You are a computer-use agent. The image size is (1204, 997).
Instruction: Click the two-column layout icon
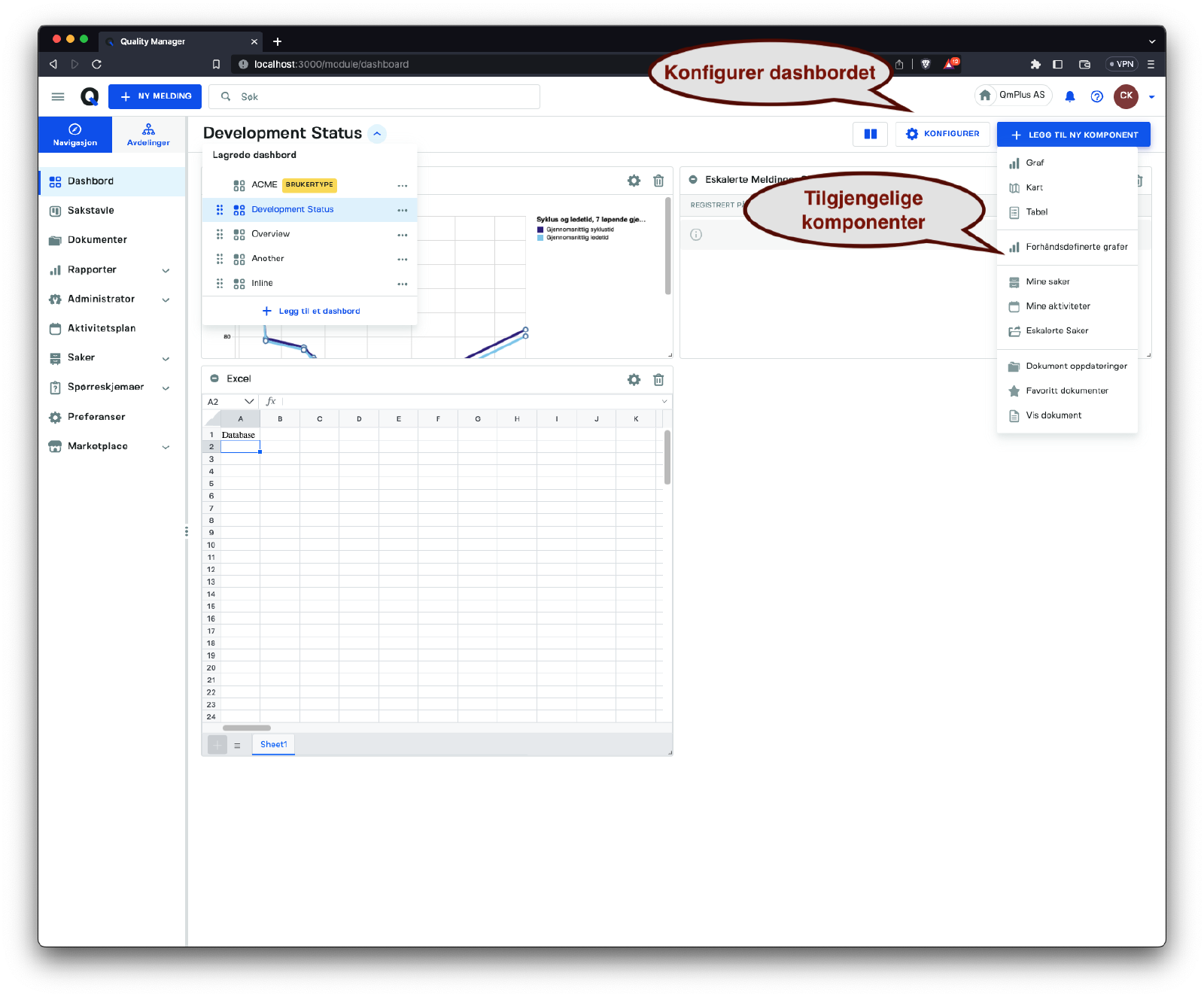pyautogui.click(x=870, y=134)
